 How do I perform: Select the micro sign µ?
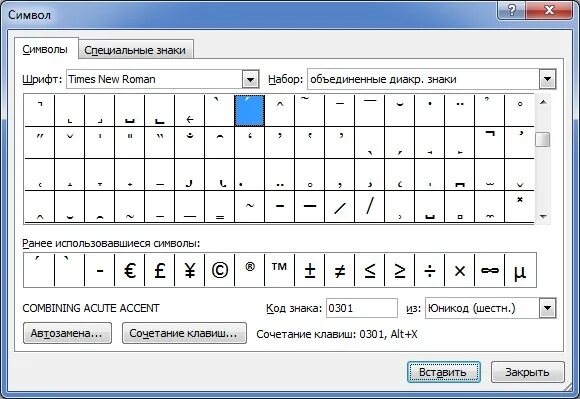[520, 270]
